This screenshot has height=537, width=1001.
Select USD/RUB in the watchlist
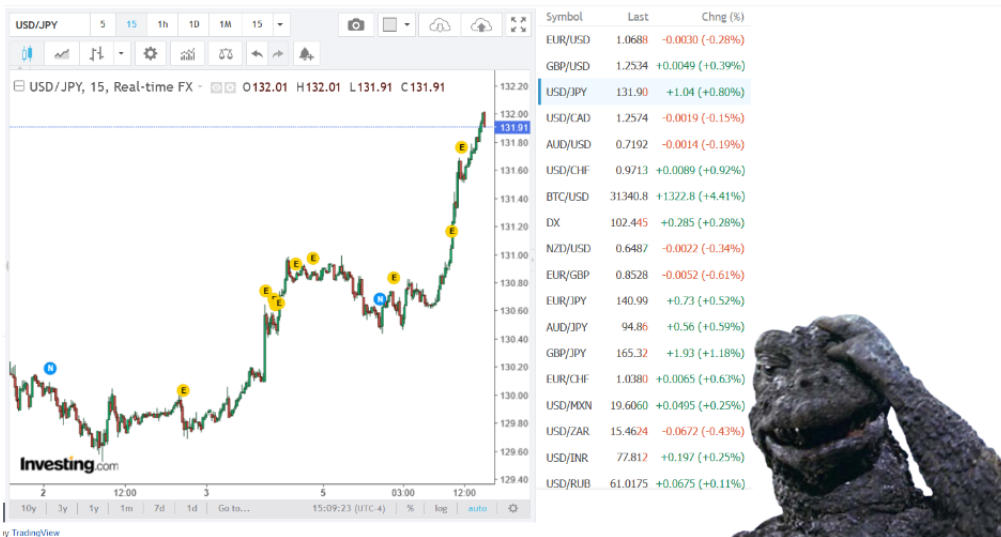[x=645, y=483]
